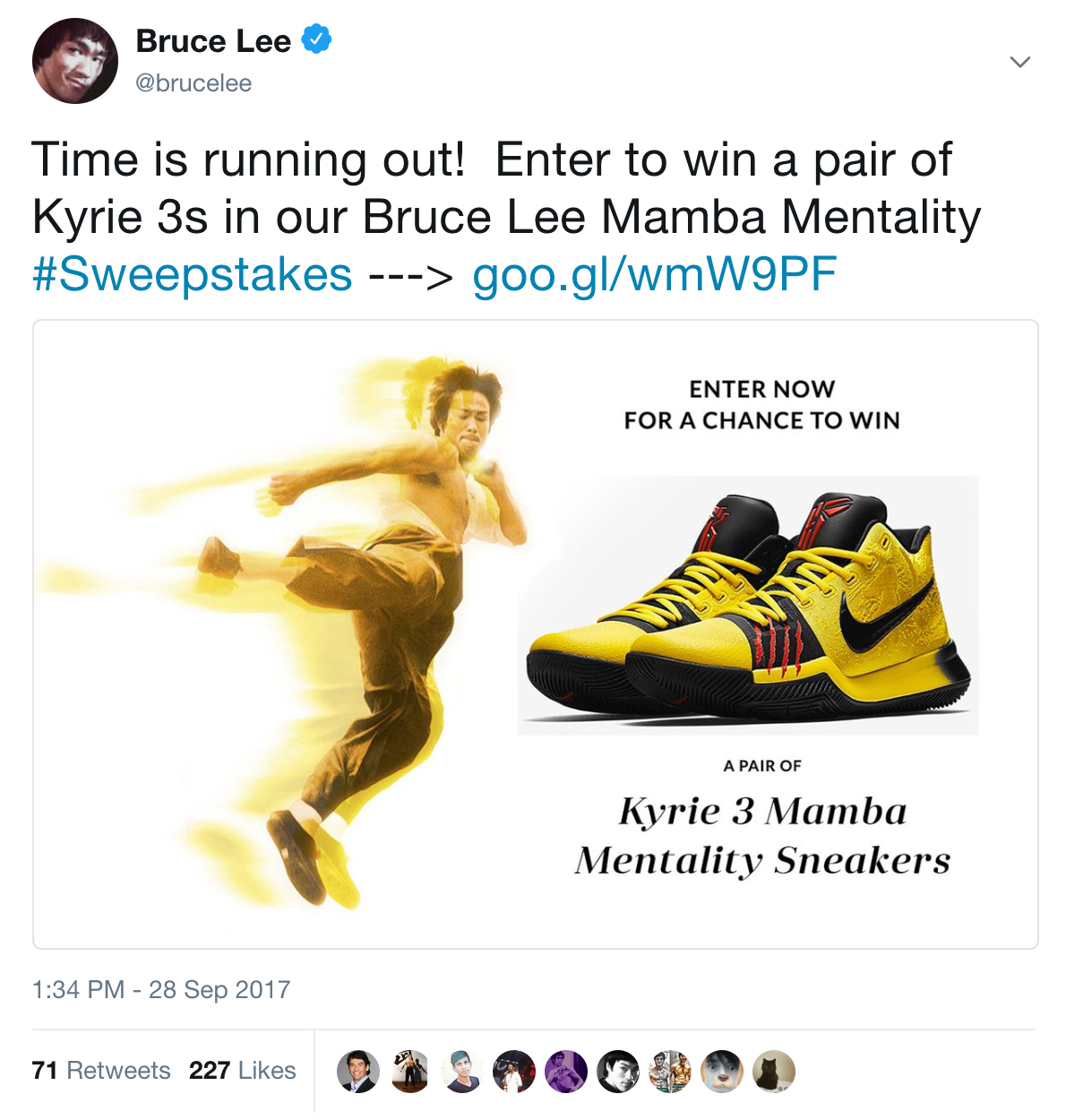Click the @brucelee handle

coord(193,83)
